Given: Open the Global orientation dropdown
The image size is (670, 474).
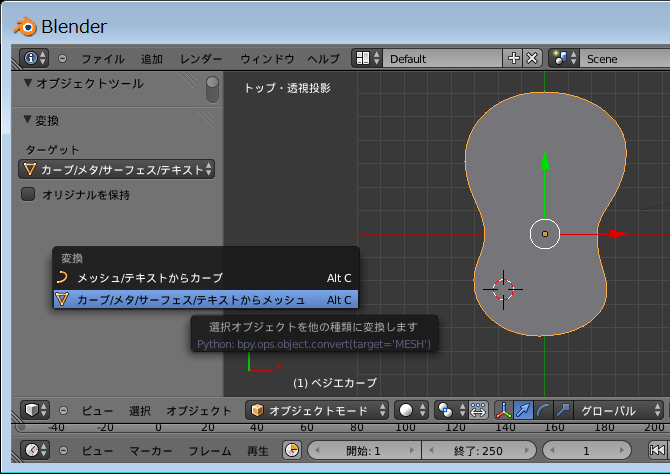Looking at the screenshot, I should click(618, 410).
